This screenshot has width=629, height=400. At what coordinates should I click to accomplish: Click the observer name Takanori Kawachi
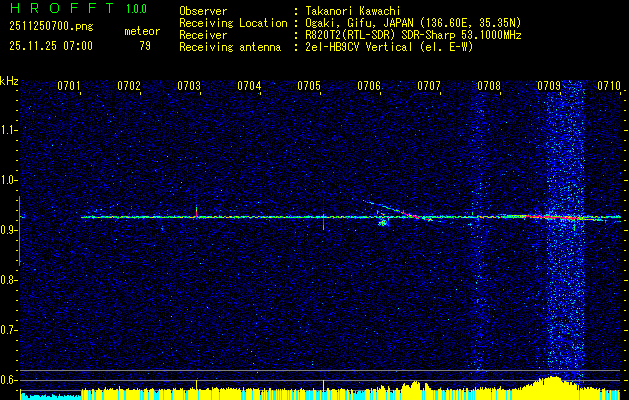(352, 11)
